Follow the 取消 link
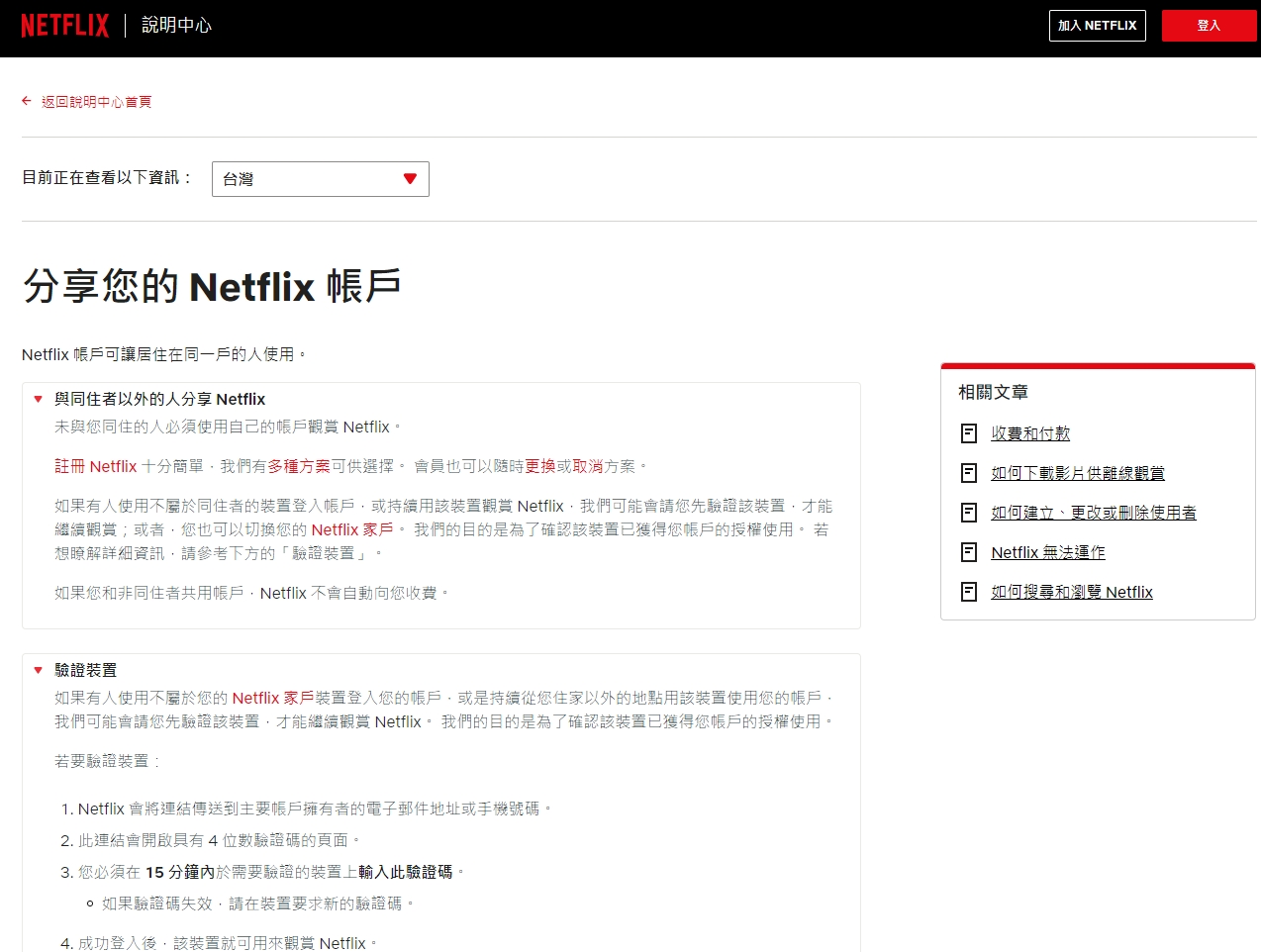This screenshot has width=1261, height=952. pyautogui.click(x=588, y=466)
